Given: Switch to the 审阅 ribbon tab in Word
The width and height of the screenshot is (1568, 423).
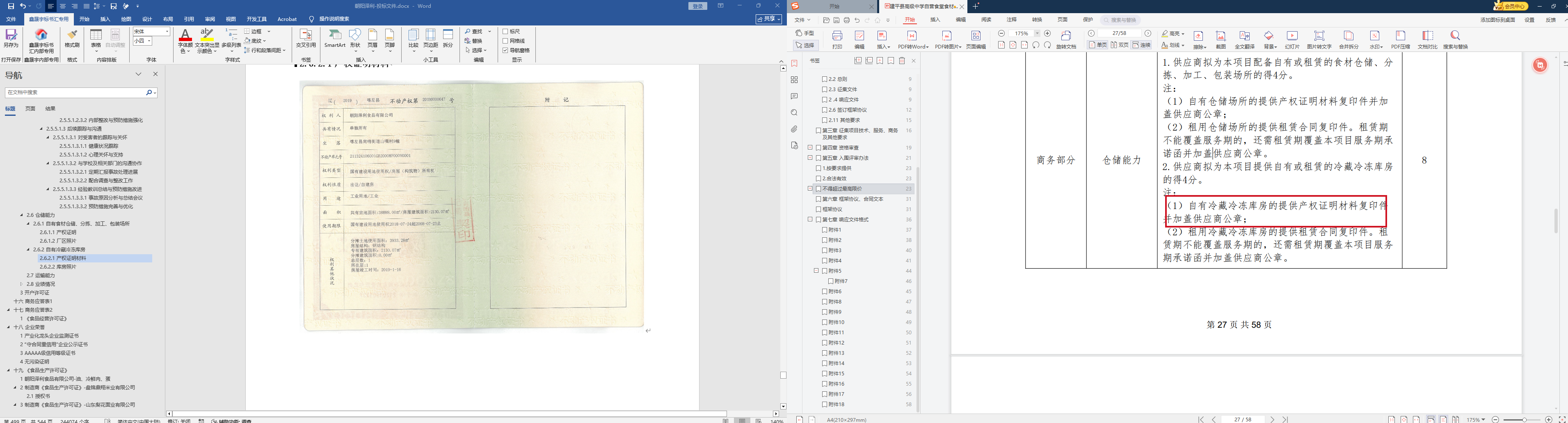Looking at the screenshot, I should [x=210, y=19].
